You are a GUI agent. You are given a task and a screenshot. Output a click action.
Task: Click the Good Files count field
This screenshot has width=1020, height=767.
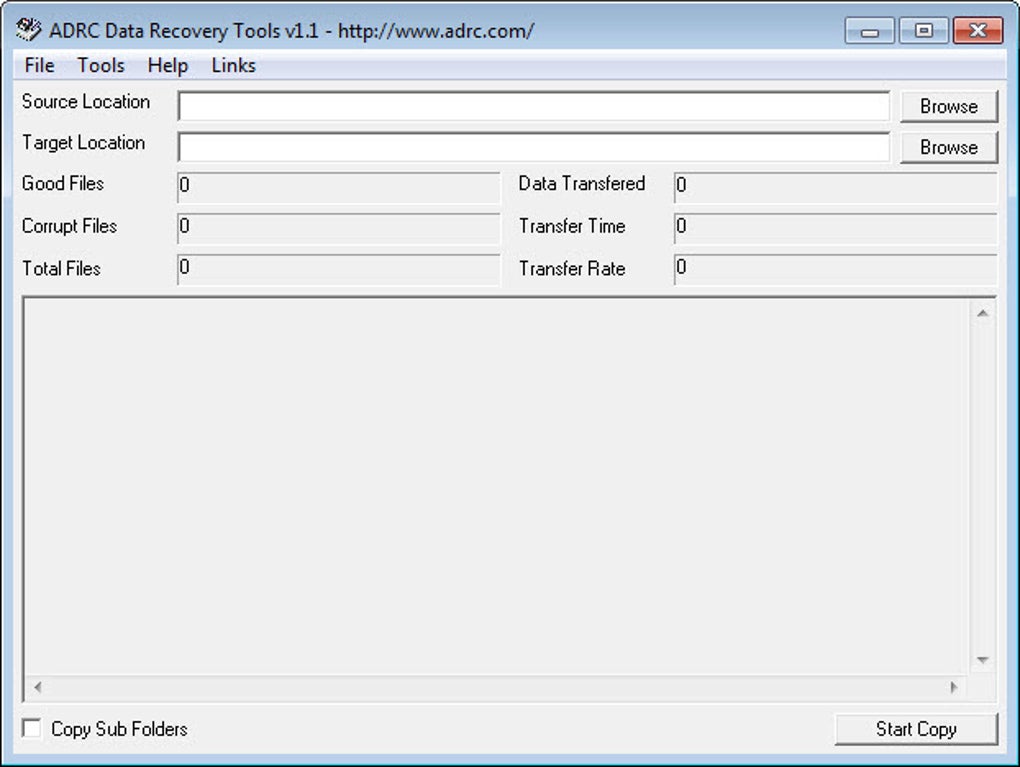(x=338, y=187)
